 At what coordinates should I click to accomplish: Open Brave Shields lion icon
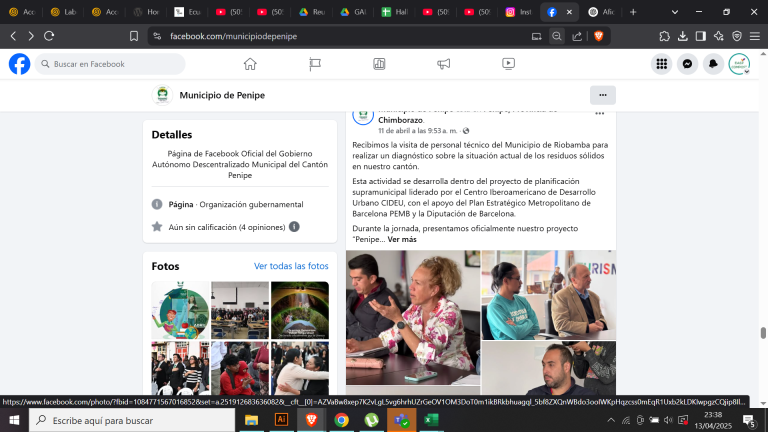(599, 36)
